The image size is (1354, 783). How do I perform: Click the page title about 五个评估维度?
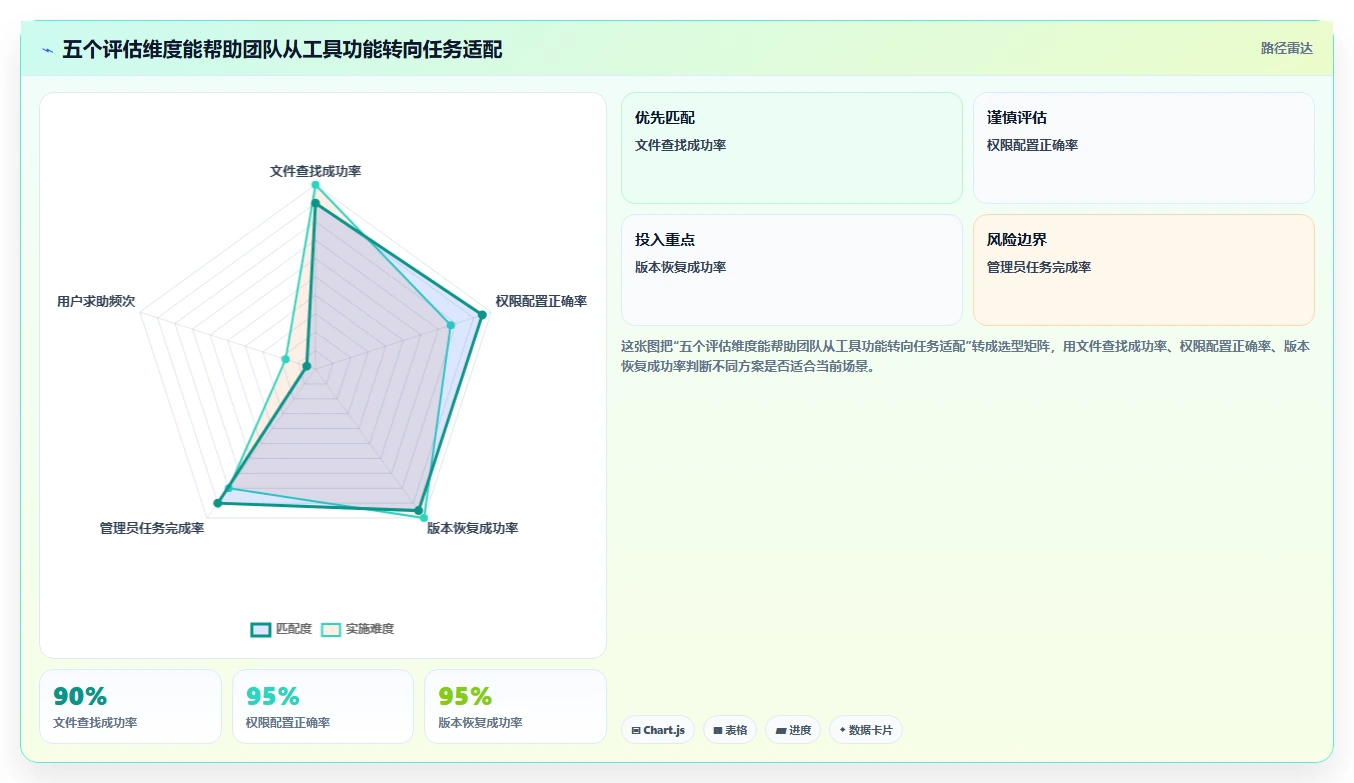(x=282, y=49)
